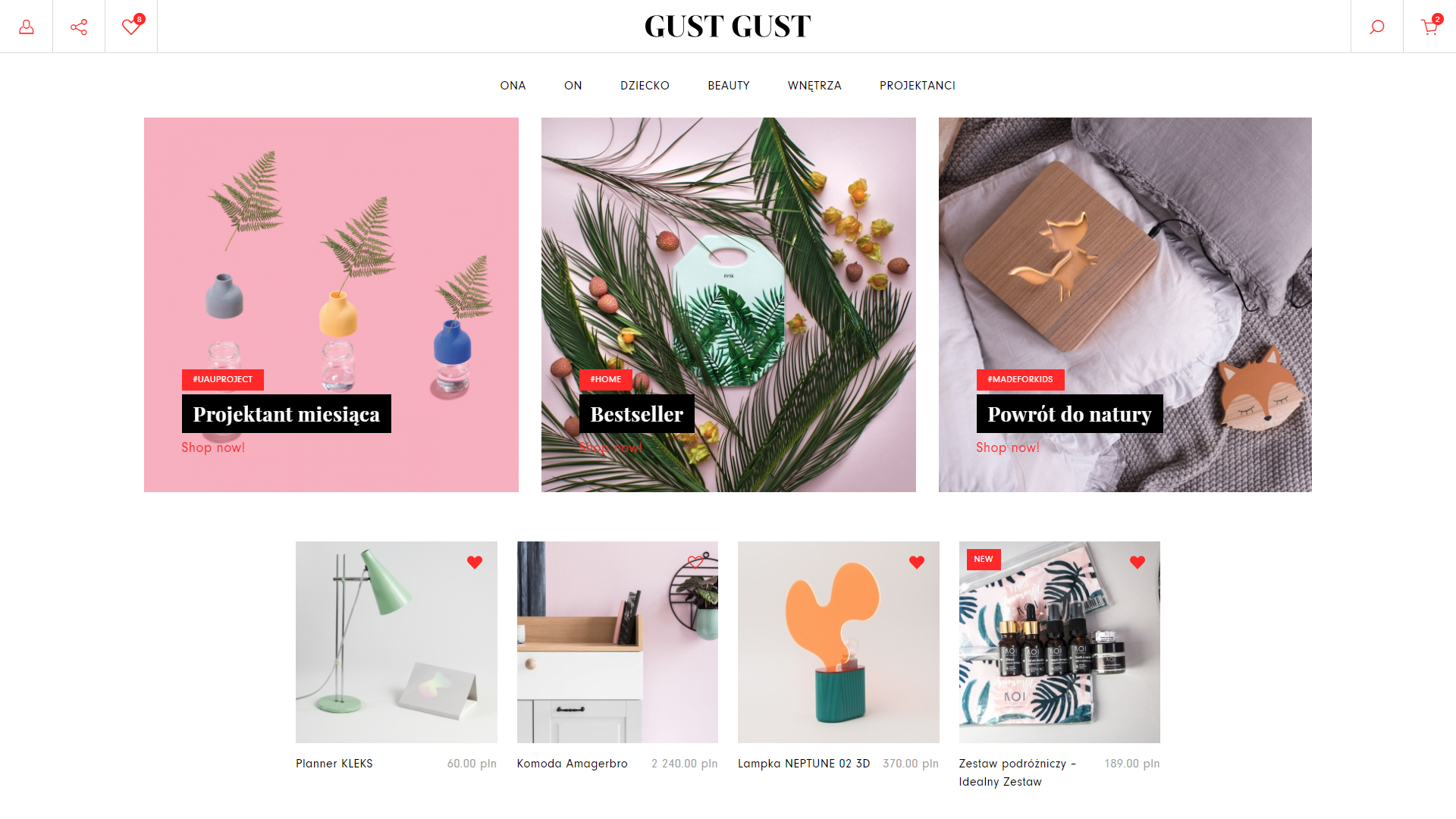Open the search magnifier icon
This screenshot has width=1456, height=819.
[x=1377, y=27]
